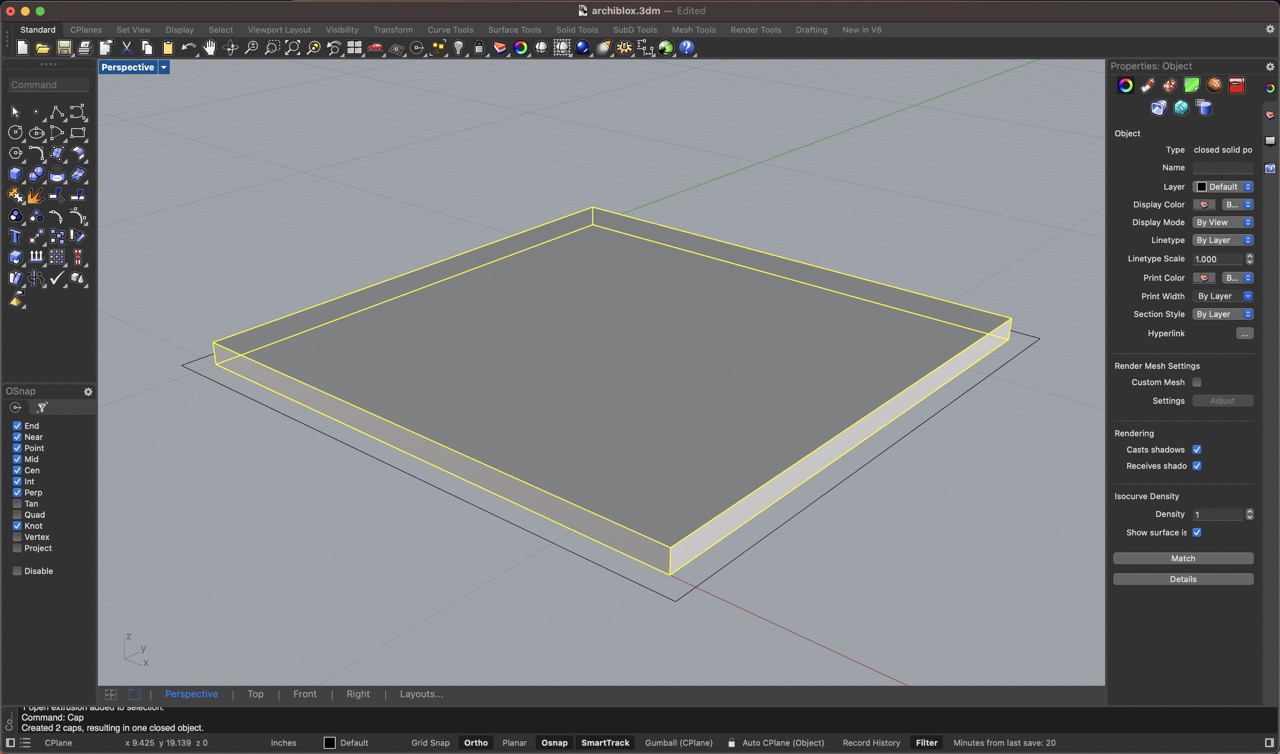
Task: Create a new file from the toolbar
Action: tap(22, 48)
